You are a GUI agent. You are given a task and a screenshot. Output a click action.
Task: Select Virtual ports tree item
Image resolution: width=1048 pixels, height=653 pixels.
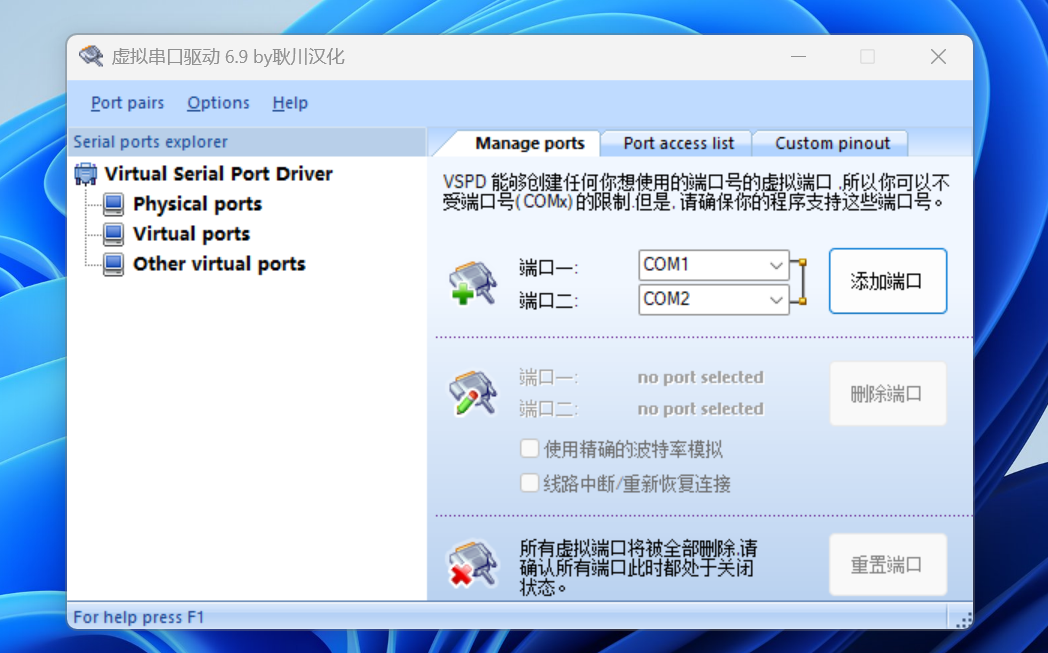pos(191,234)
